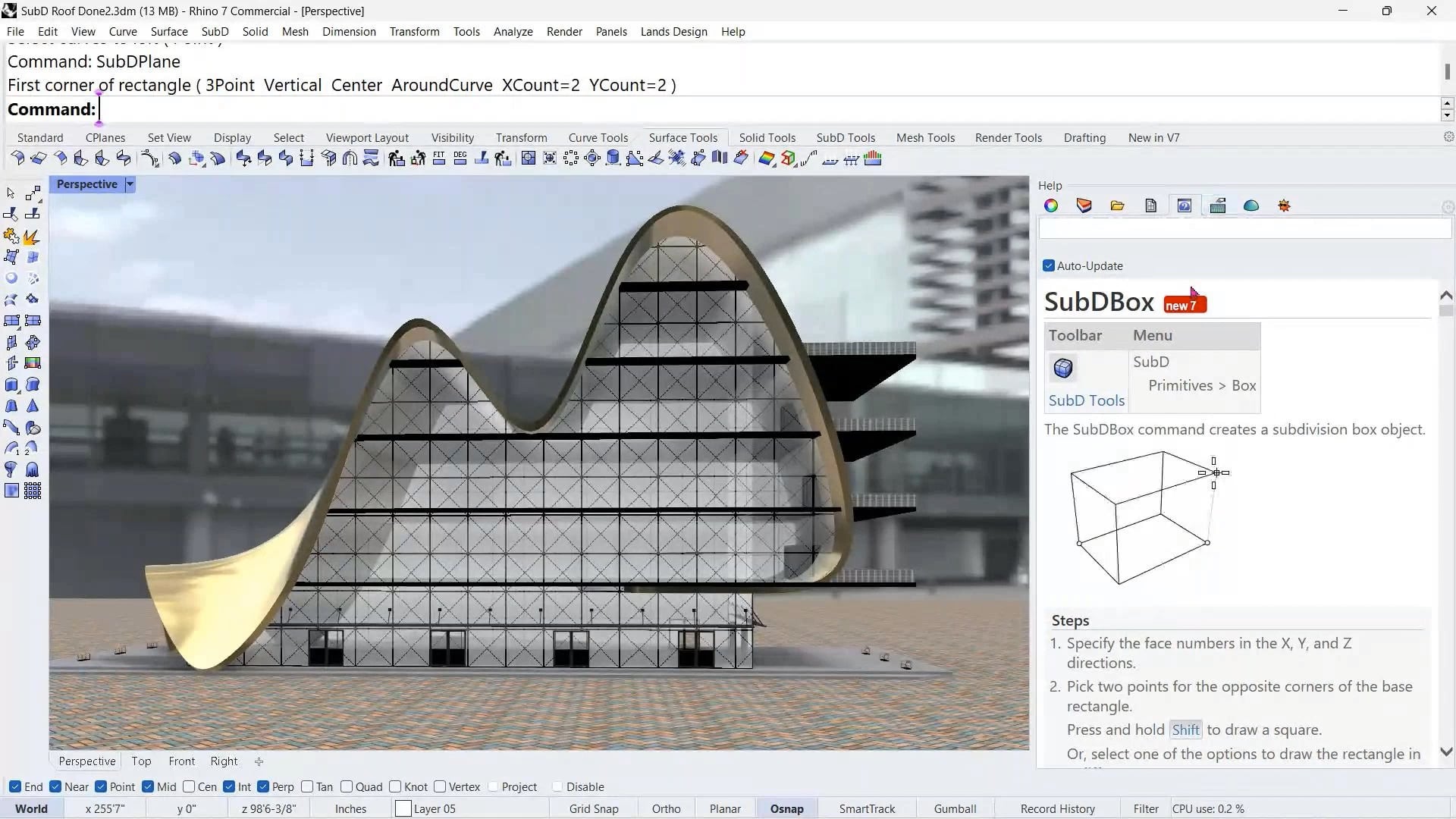Select the arrow pointer tool in left sidebar
This screenshot has width=1456, height=819.
point(11,193)
